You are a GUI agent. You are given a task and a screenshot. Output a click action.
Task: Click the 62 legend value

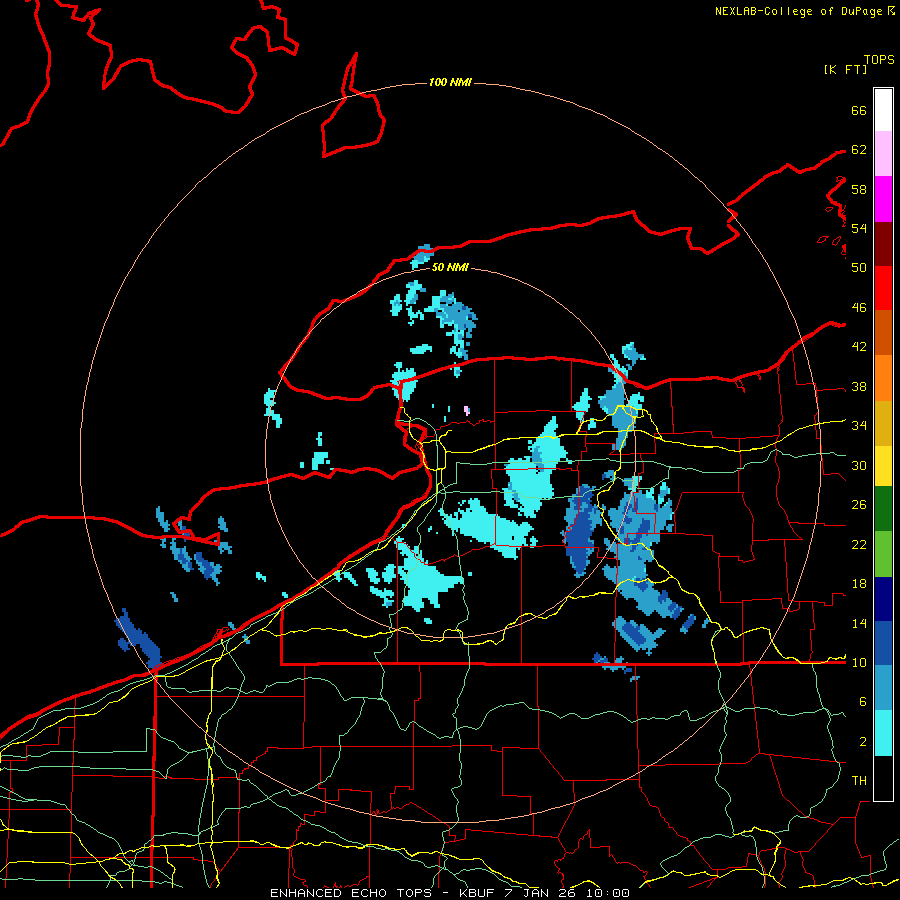coord(859,150)
